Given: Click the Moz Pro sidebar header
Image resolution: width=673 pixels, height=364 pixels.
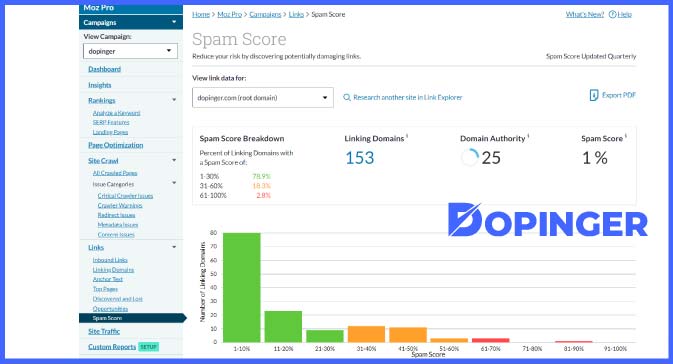Looking at the screenshot, I should pos(131,8).
